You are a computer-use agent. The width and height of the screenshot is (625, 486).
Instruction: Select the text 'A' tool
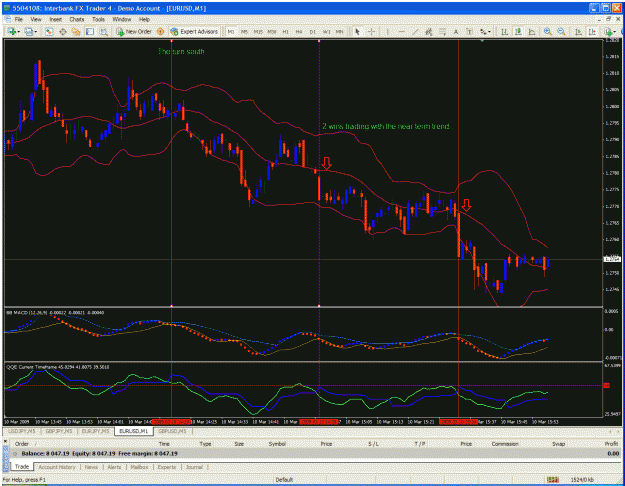pos(456,31)
